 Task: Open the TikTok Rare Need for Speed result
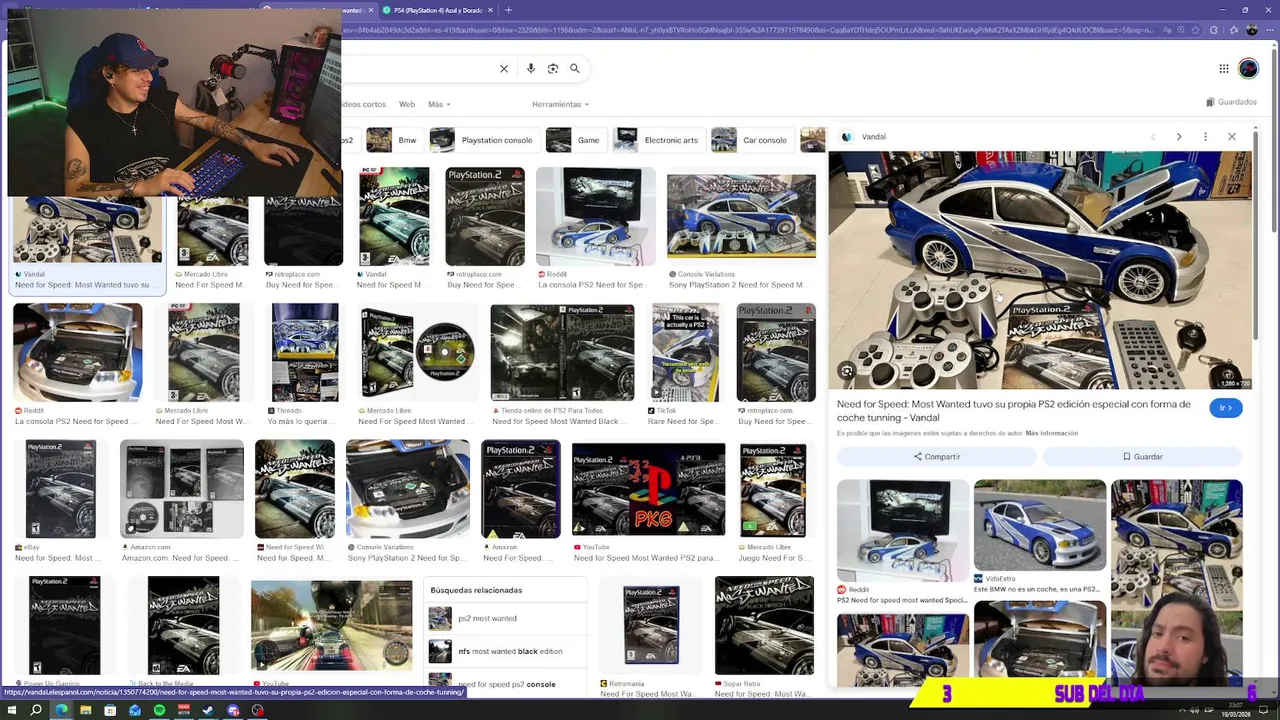click(x=685, y=352)
